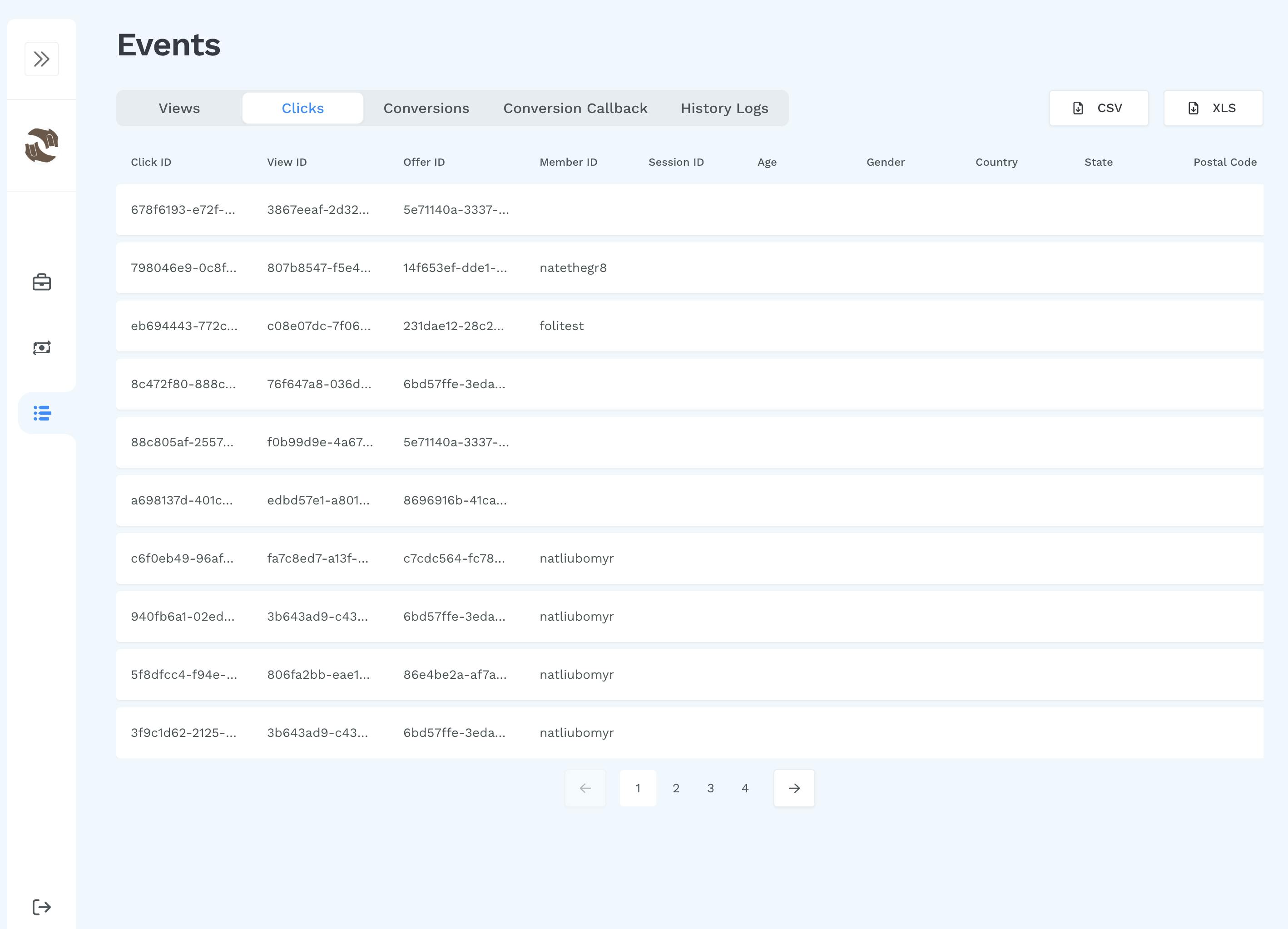Jump to page 3
1288x929 pixels.
(x=710, y=788)
